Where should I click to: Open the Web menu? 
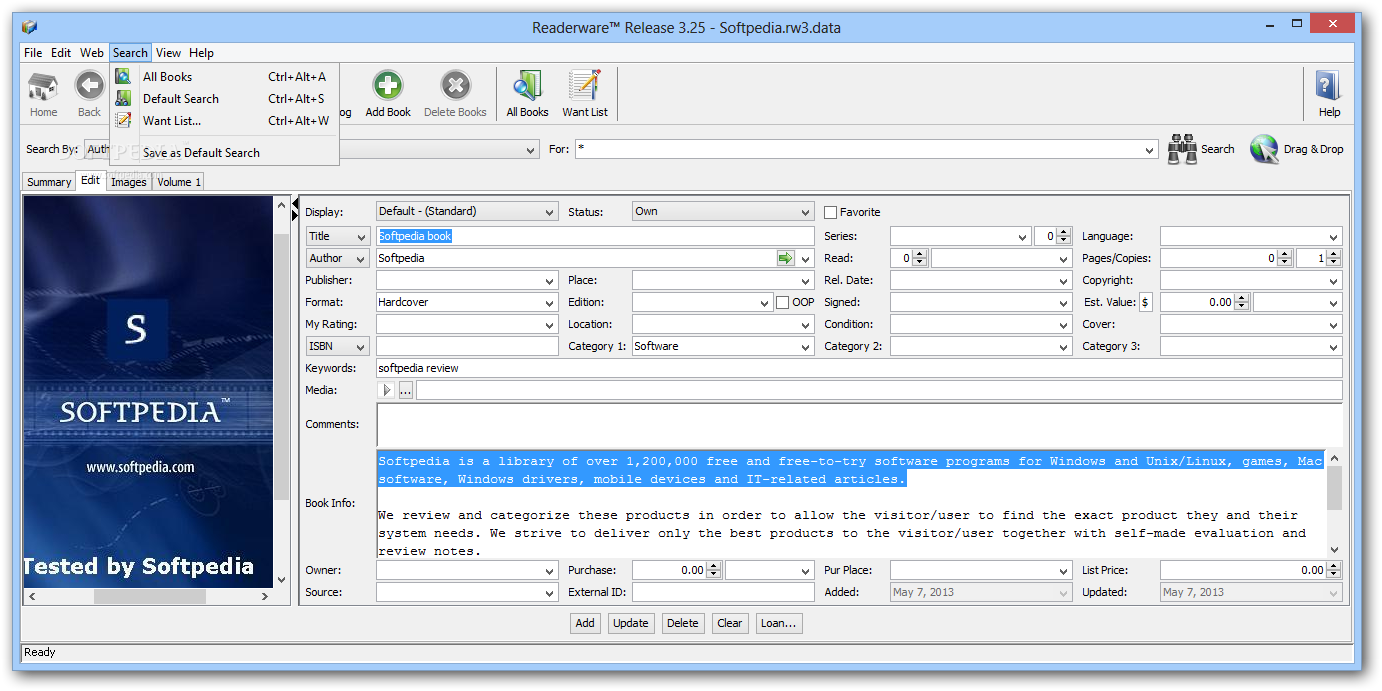(x=92, y=53)
